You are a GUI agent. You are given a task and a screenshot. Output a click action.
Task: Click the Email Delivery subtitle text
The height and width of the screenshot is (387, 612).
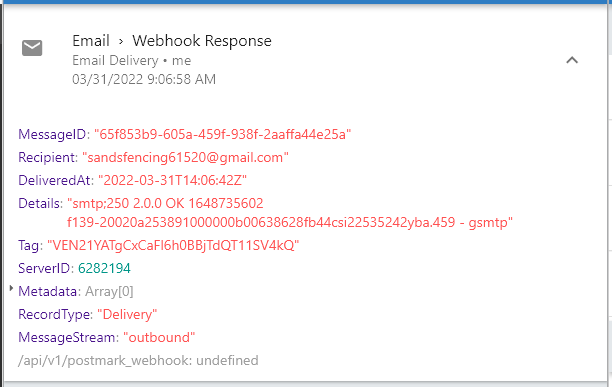[115, 60]
